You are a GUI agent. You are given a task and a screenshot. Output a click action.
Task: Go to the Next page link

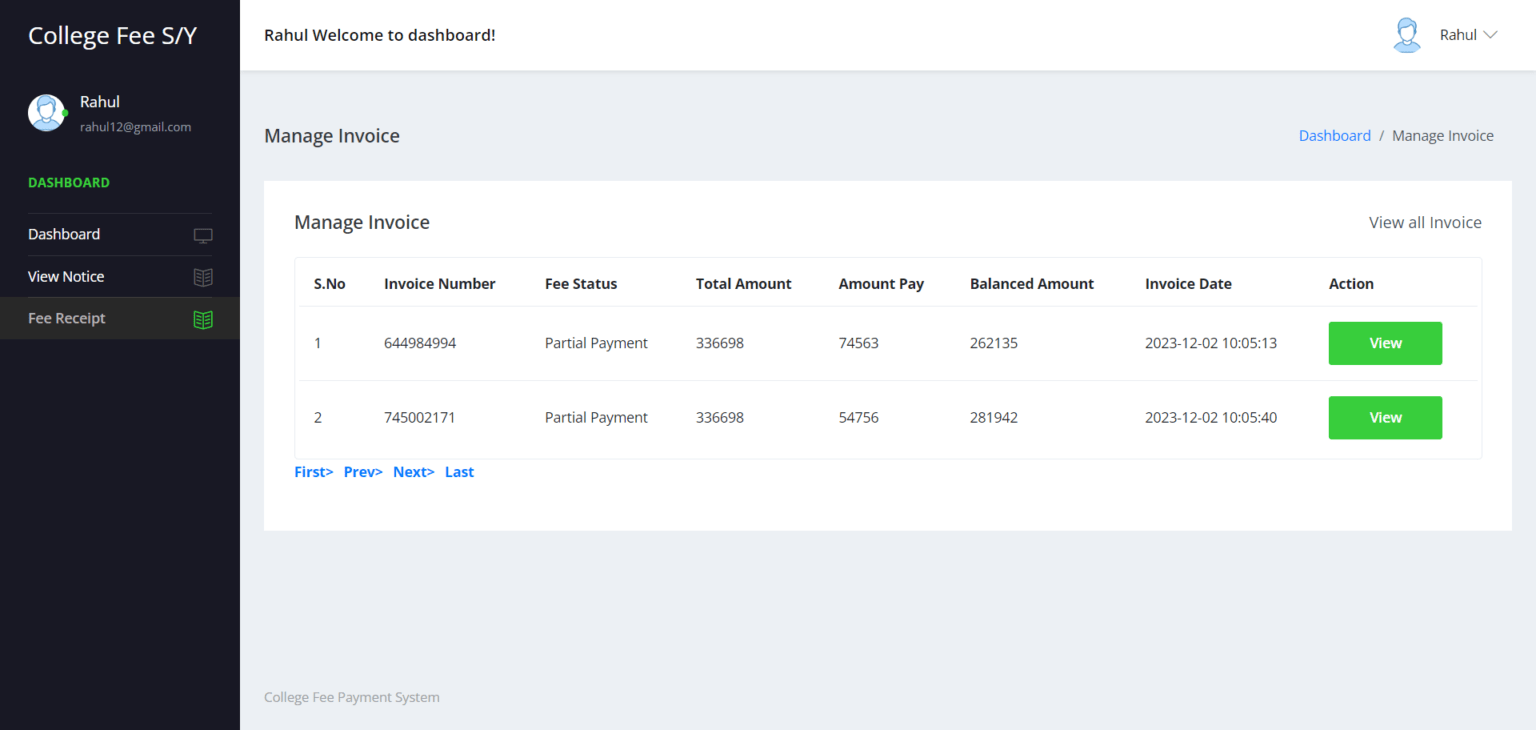click(x=413, y=472)
